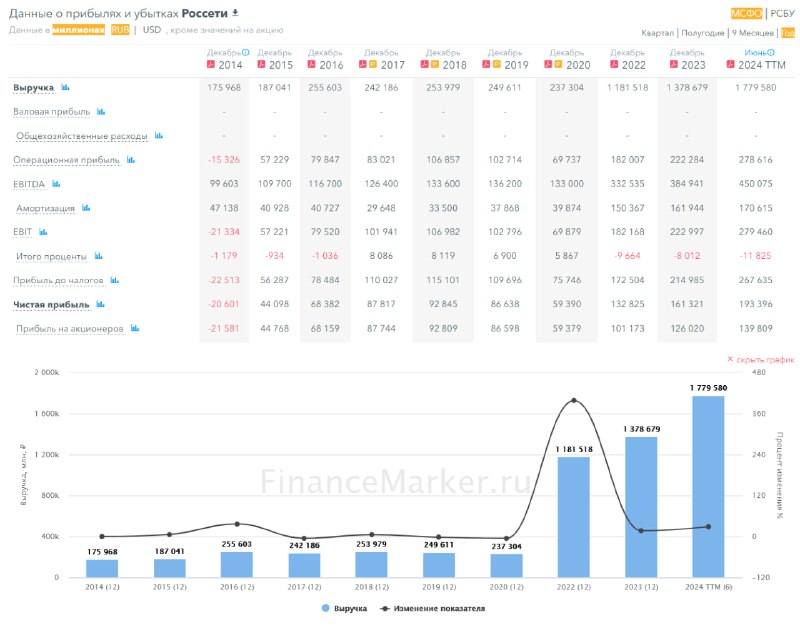800x629 pixels.
Task: Toggle the Выручка series in chart legend
Action: coord(345,608)
